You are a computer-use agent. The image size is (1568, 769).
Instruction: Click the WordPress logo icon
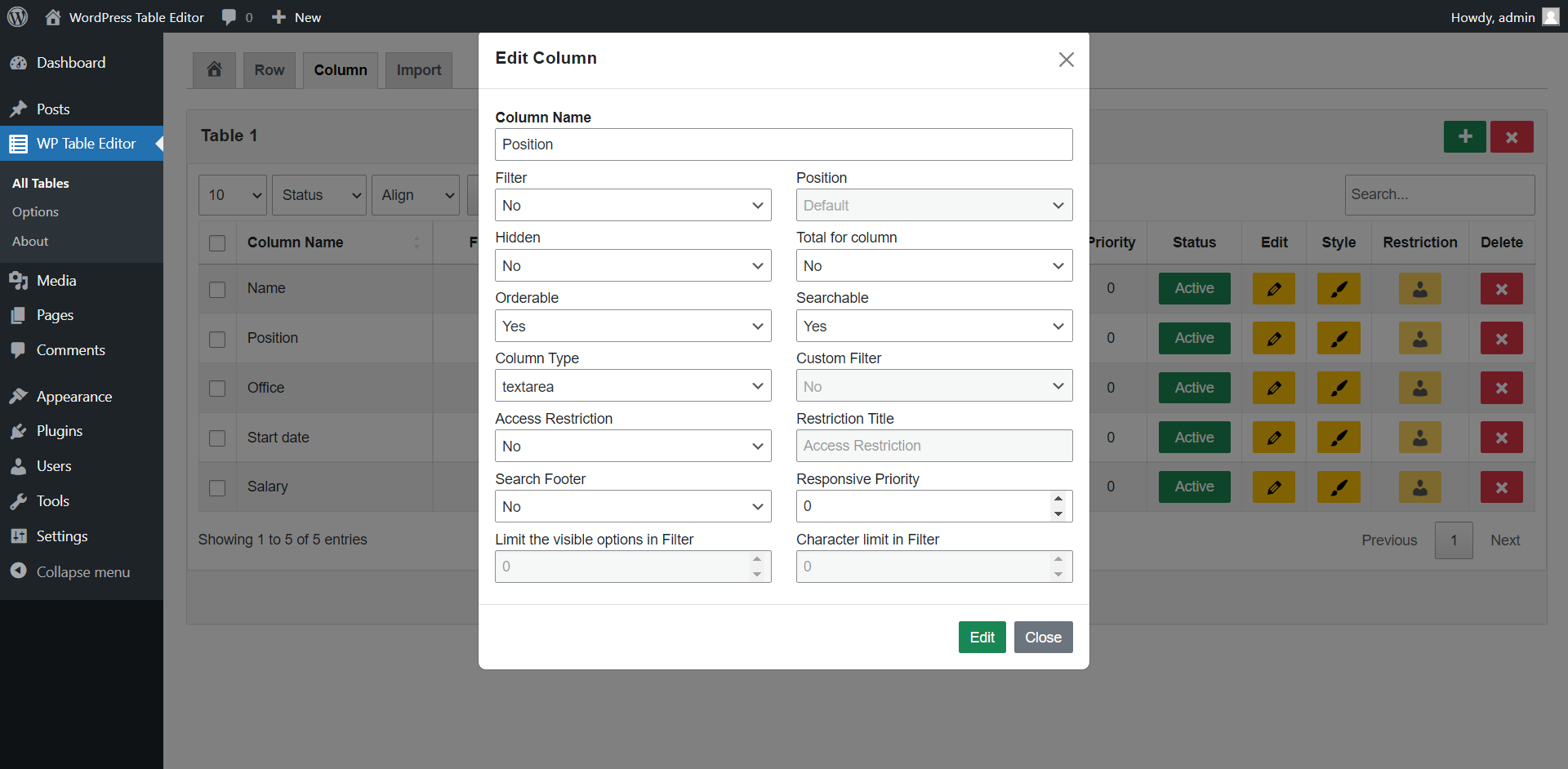17,16
